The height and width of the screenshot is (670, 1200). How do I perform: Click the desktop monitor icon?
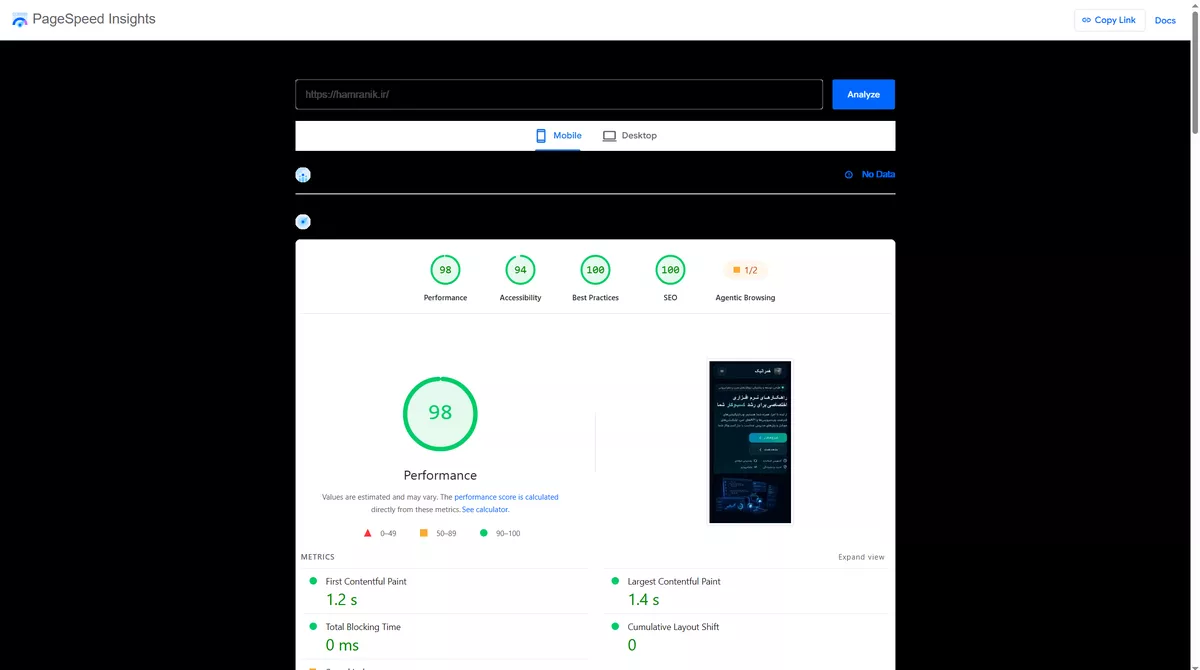point(609,136)
